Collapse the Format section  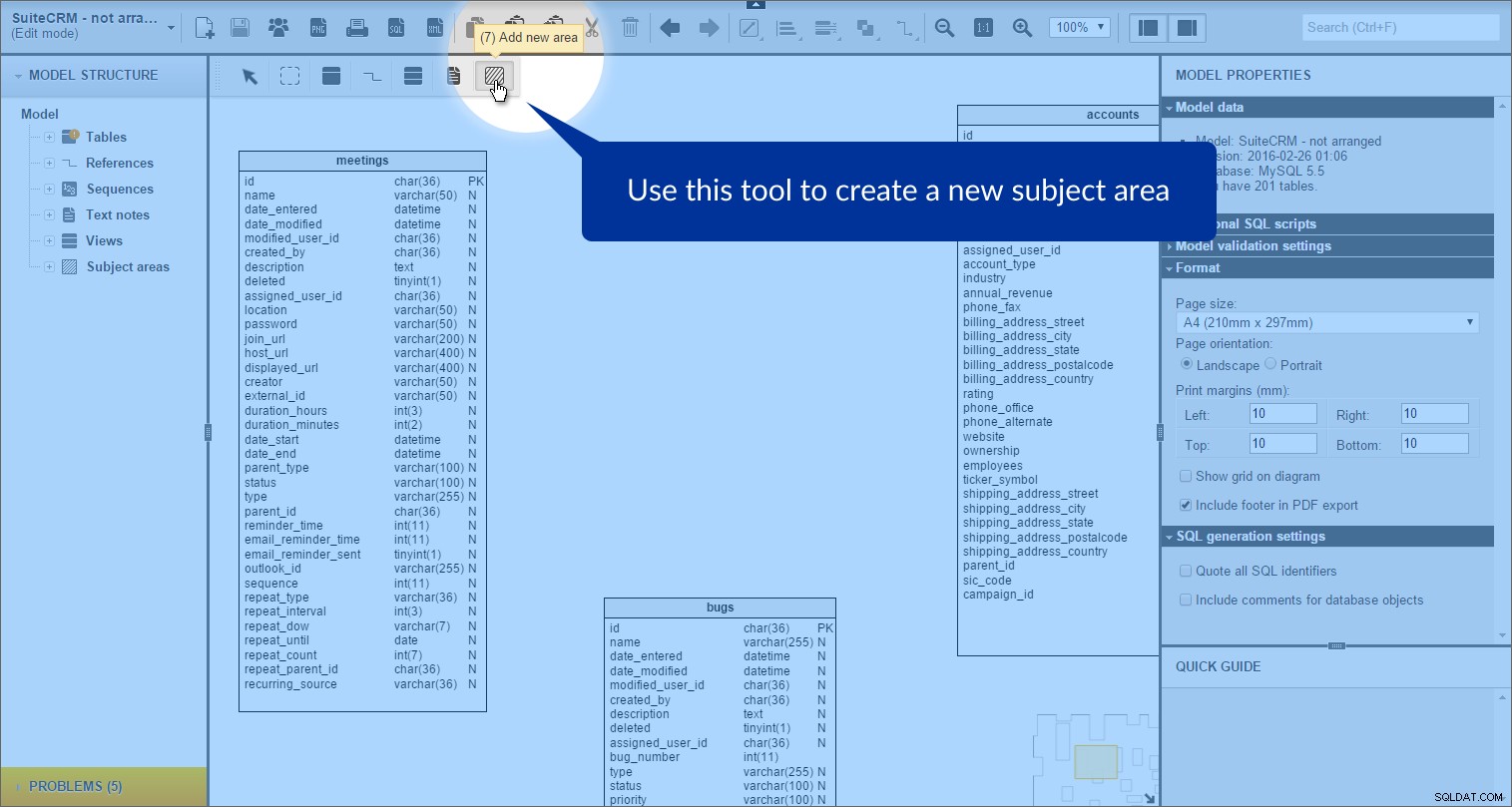[x=1327, y=267]
